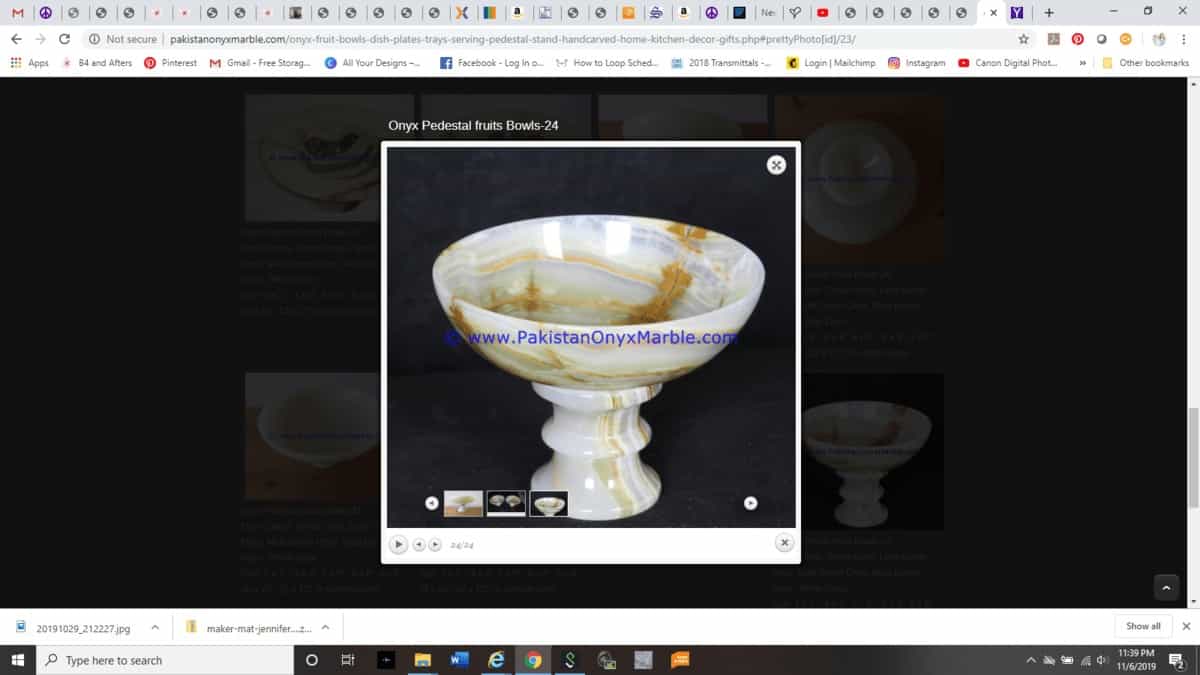This screenshot has height=675, width=1200.
Task: Select the middle thumbnail showing two bowls
Action: click(x=506, y=503)
